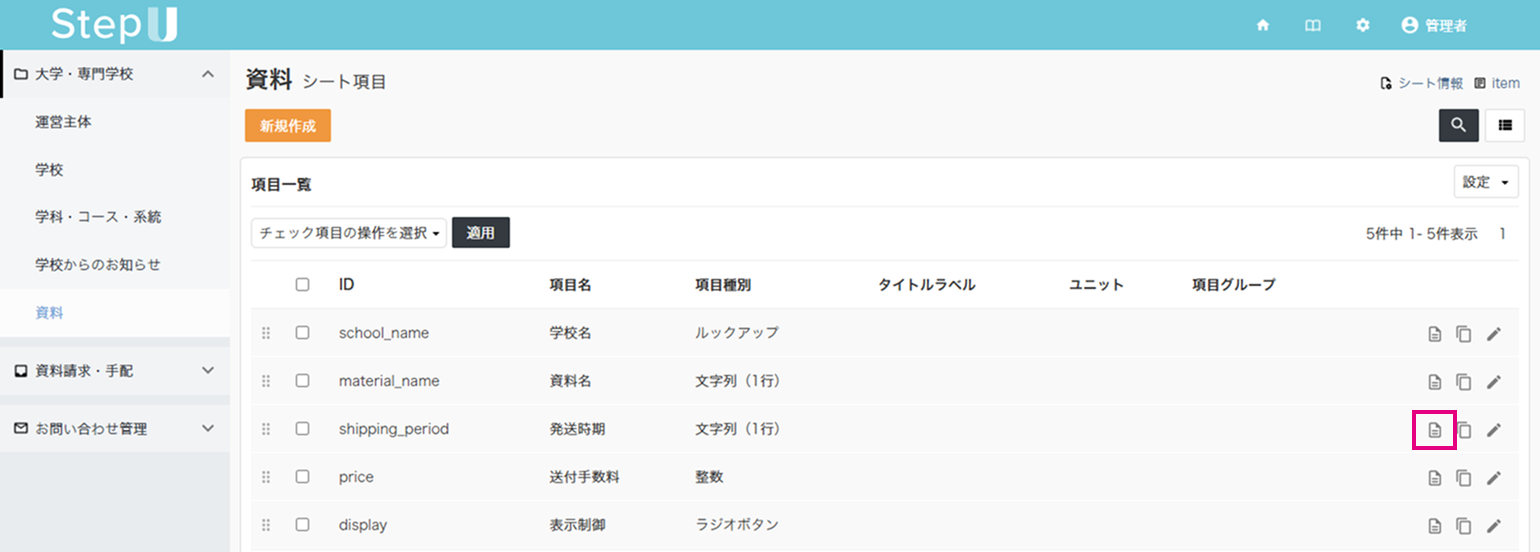Check the school_name row checkbox

coord(302,333)
